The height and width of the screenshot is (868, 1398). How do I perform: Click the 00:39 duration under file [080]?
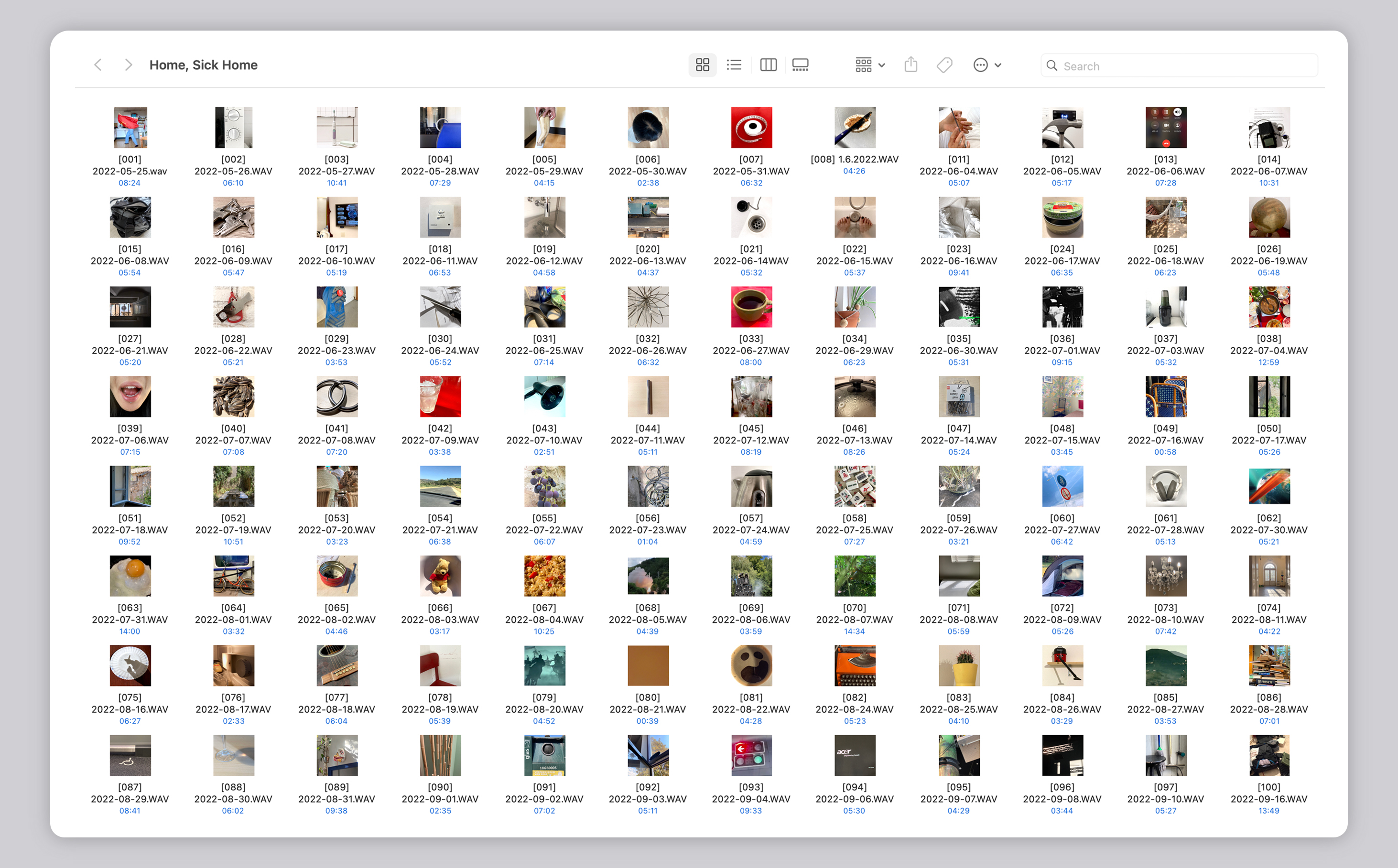[x=647, y=721]
